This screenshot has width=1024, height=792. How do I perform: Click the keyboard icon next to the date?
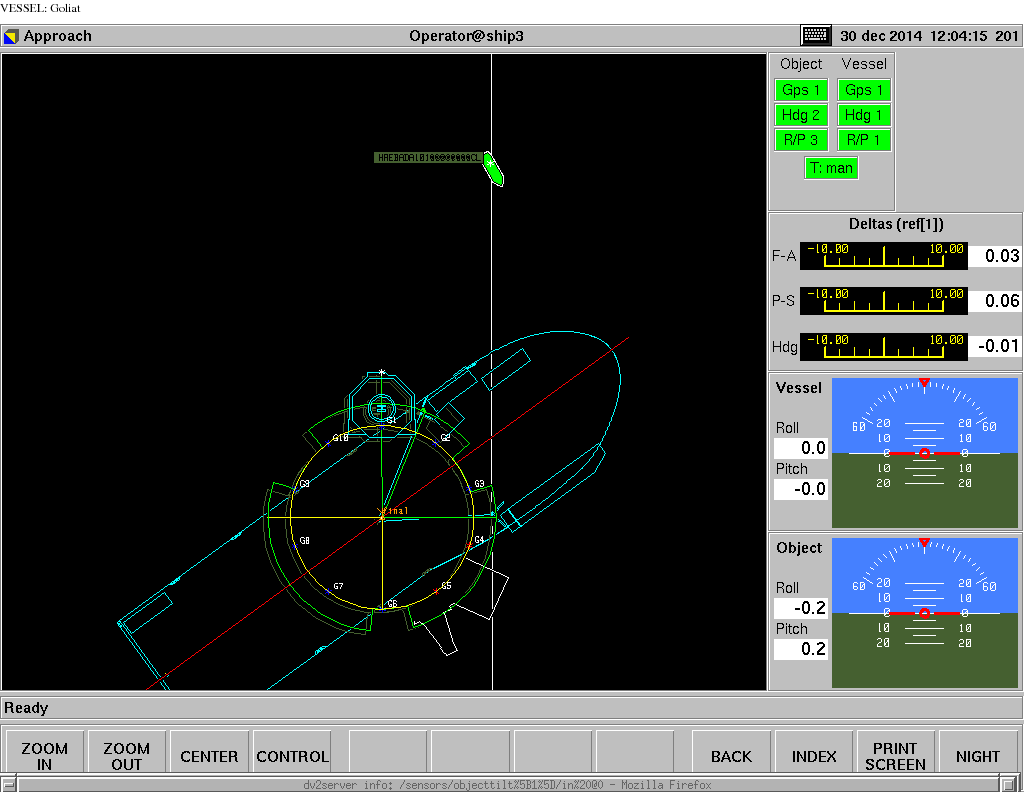[x=815, y=35]
